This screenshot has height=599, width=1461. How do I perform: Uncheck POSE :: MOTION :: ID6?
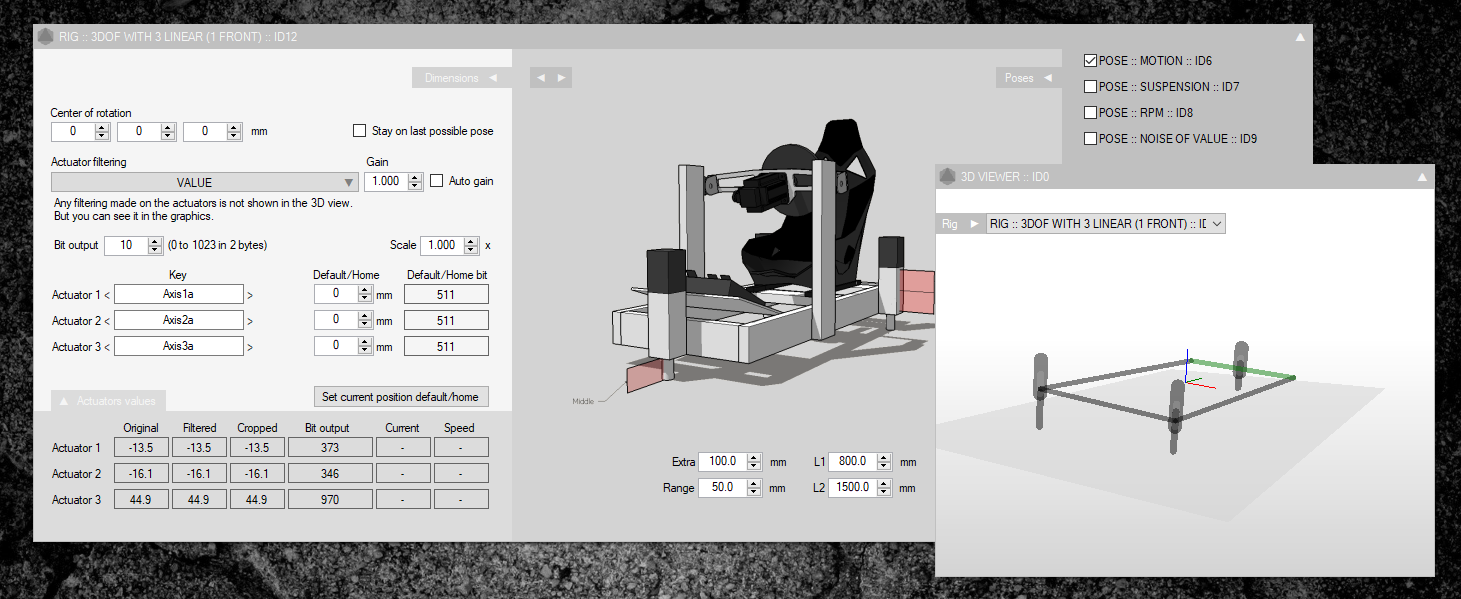(1090, 61)
